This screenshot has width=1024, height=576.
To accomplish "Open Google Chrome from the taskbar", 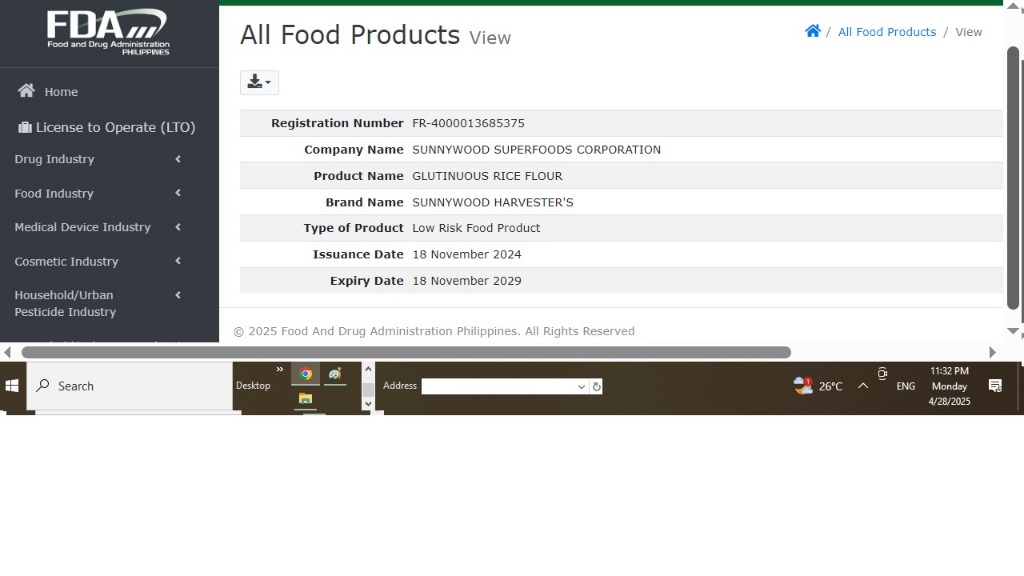I will [305, 375].
